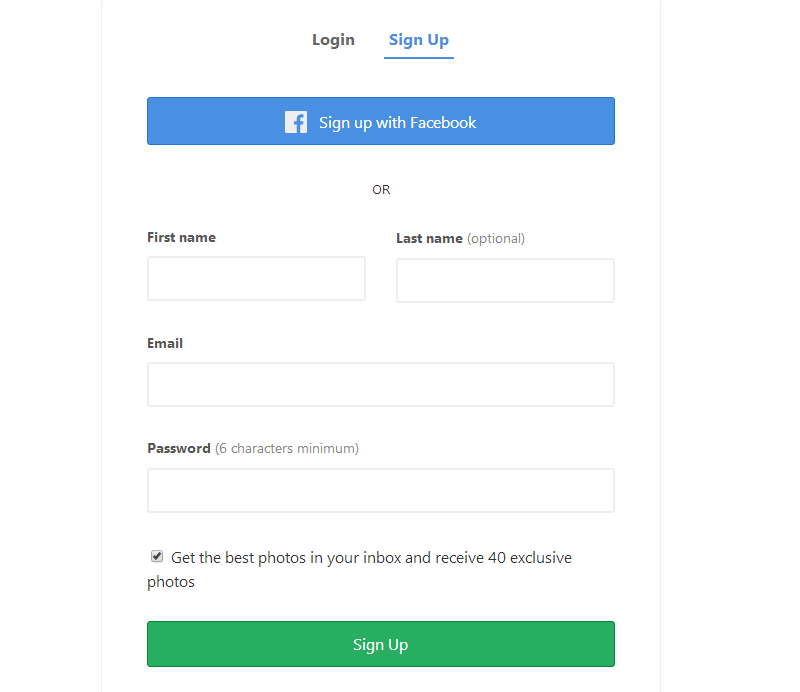800x692 pixels.
Task: Click the Email input field
Action: point(380,385)
